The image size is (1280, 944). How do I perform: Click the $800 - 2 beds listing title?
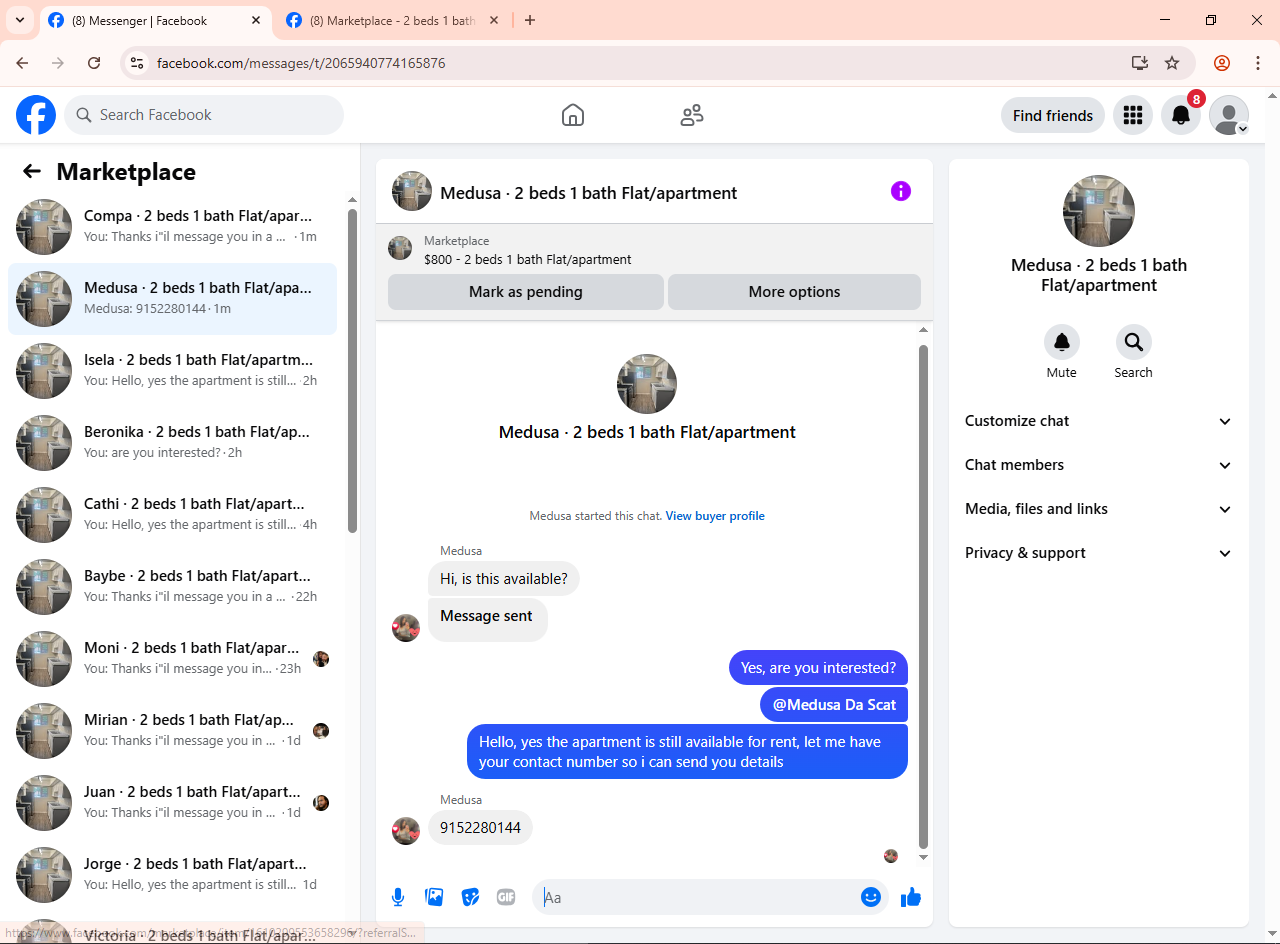(528, 259)
